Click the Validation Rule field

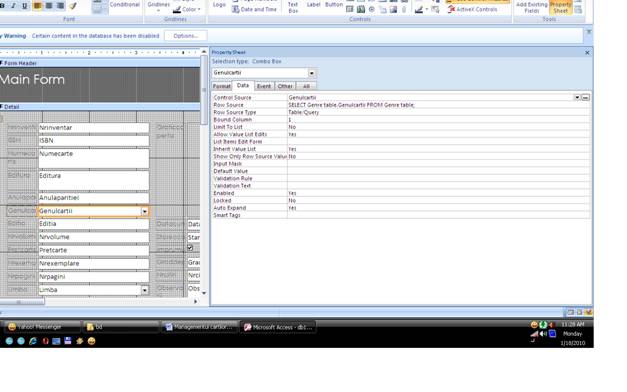[439, 178]
